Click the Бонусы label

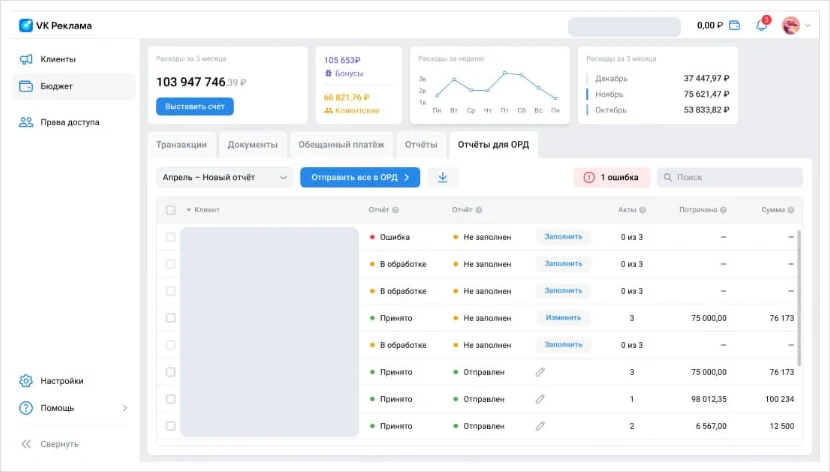point(349,74)
